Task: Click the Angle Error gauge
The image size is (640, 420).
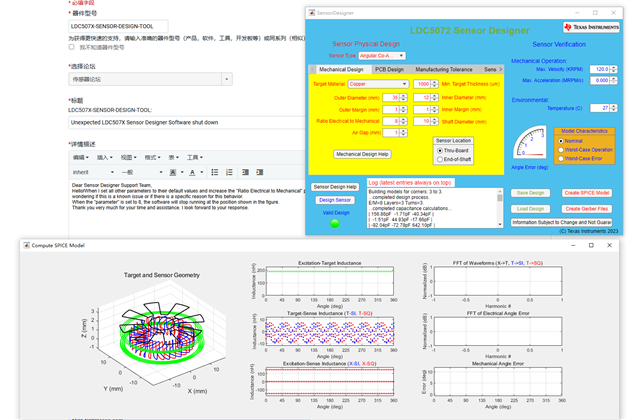Action: [x=530, y=142]
